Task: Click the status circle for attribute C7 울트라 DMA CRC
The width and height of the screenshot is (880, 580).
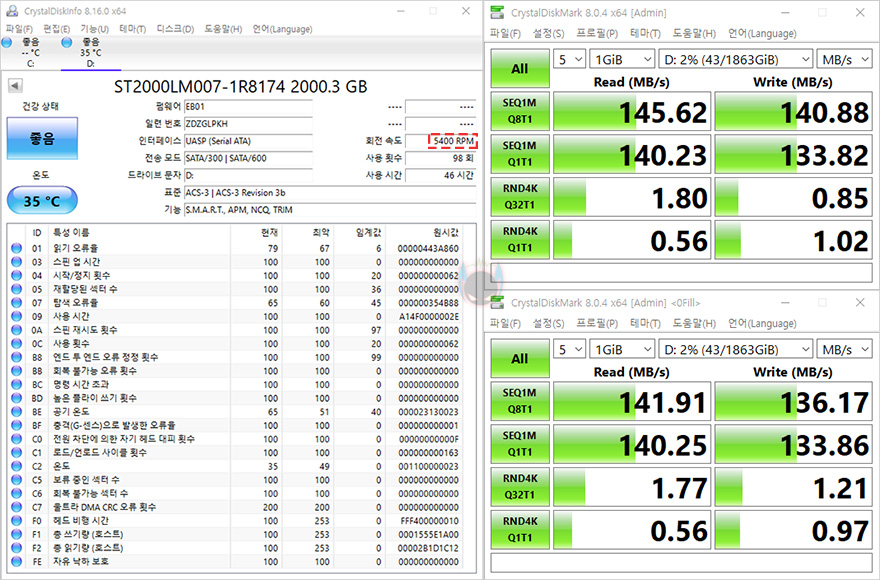Action: [16, 507]
